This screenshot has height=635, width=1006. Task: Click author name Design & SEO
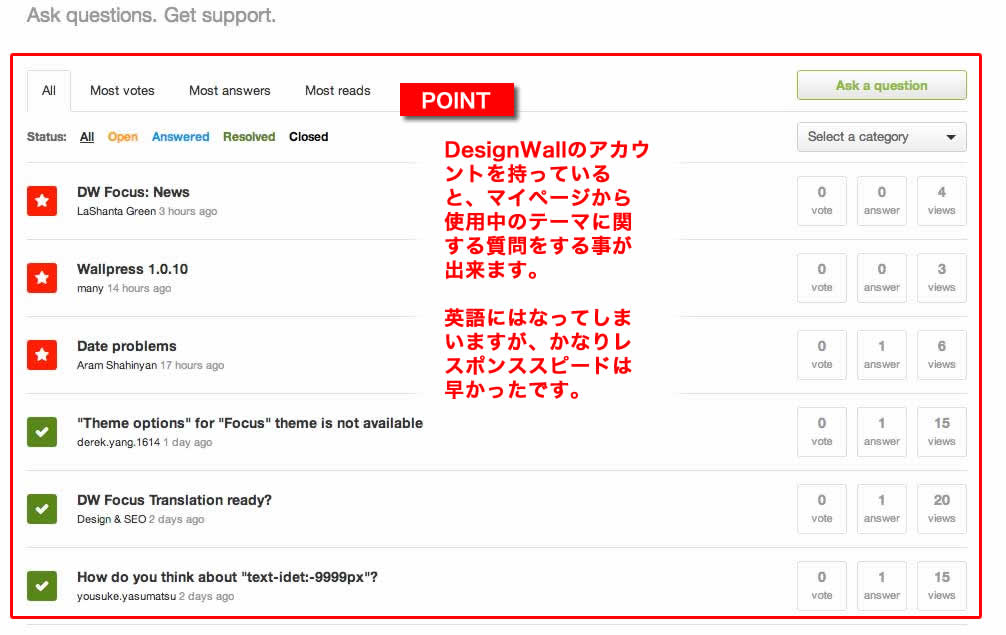point(112,520)
